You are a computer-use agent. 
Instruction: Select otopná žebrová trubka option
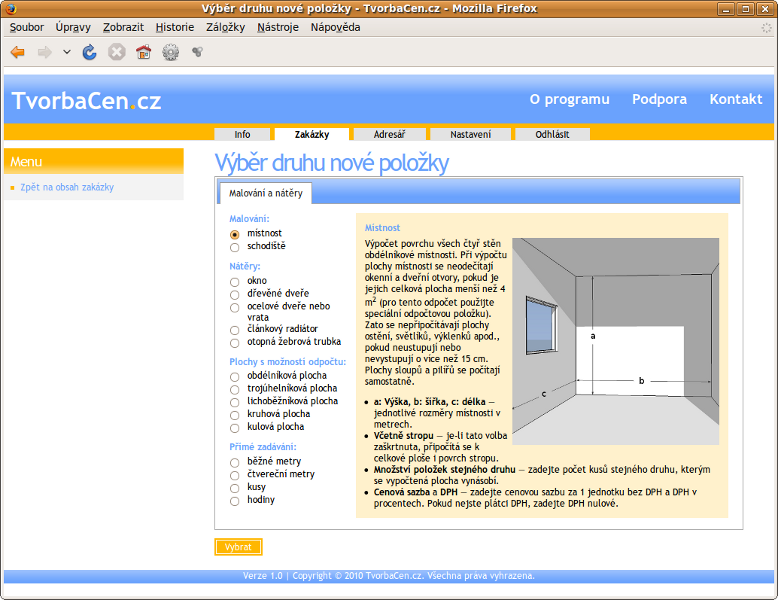[235, 343]
